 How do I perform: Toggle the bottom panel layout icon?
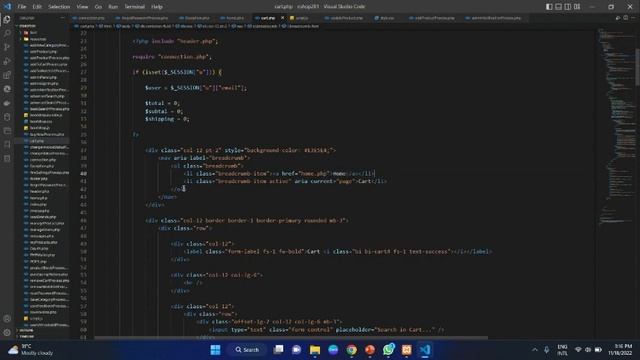coord(558,7)
